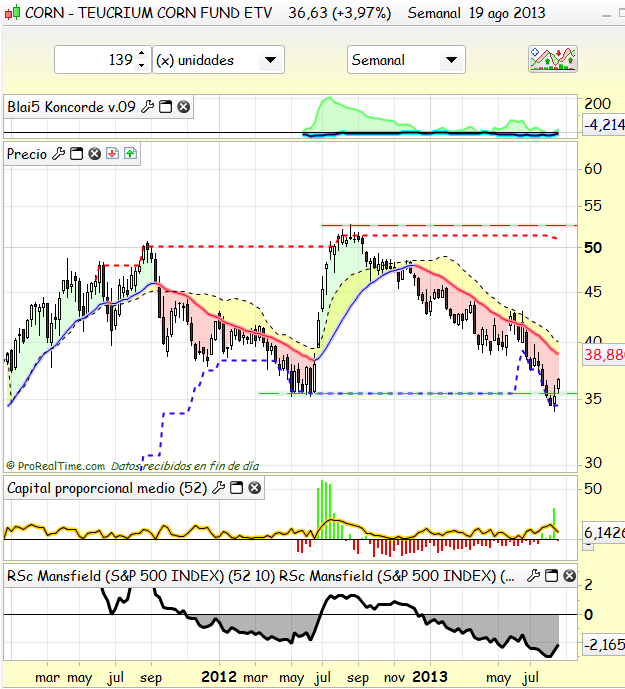
Task: Maximize the Capital proporcional medio panel
Action: pyautogui.click(x=236, y=488)
